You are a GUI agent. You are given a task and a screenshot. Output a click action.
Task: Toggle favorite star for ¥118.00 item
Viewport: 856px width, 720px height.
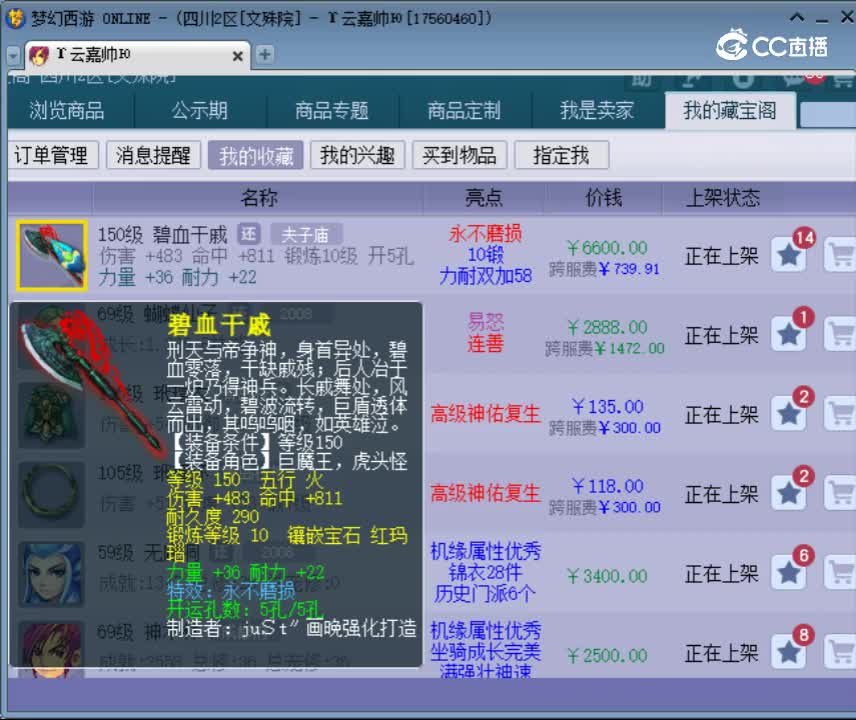pyautogui.click(x=788, y=493)
